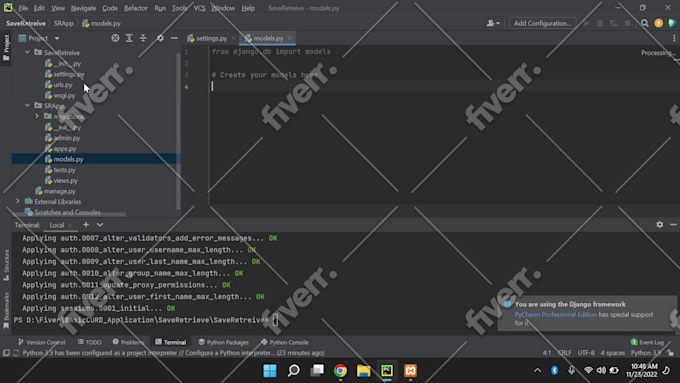This screenshot has width=680, height=383.
Task: Open terminal shell options dropdown arrow
Action: [x=100, y=225]
